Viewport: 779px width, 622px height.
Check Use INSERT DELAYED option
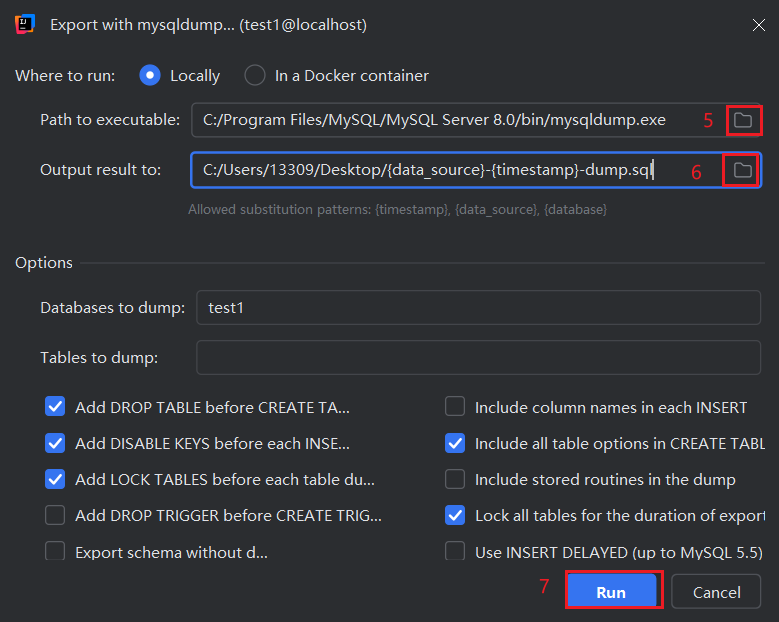click(455, 551)
